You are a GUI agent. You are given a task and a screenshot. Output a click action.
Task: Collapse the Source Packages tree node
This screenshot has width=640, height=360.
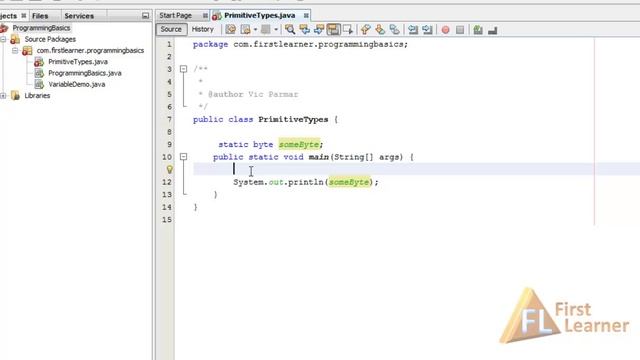[x=3, y=39]
